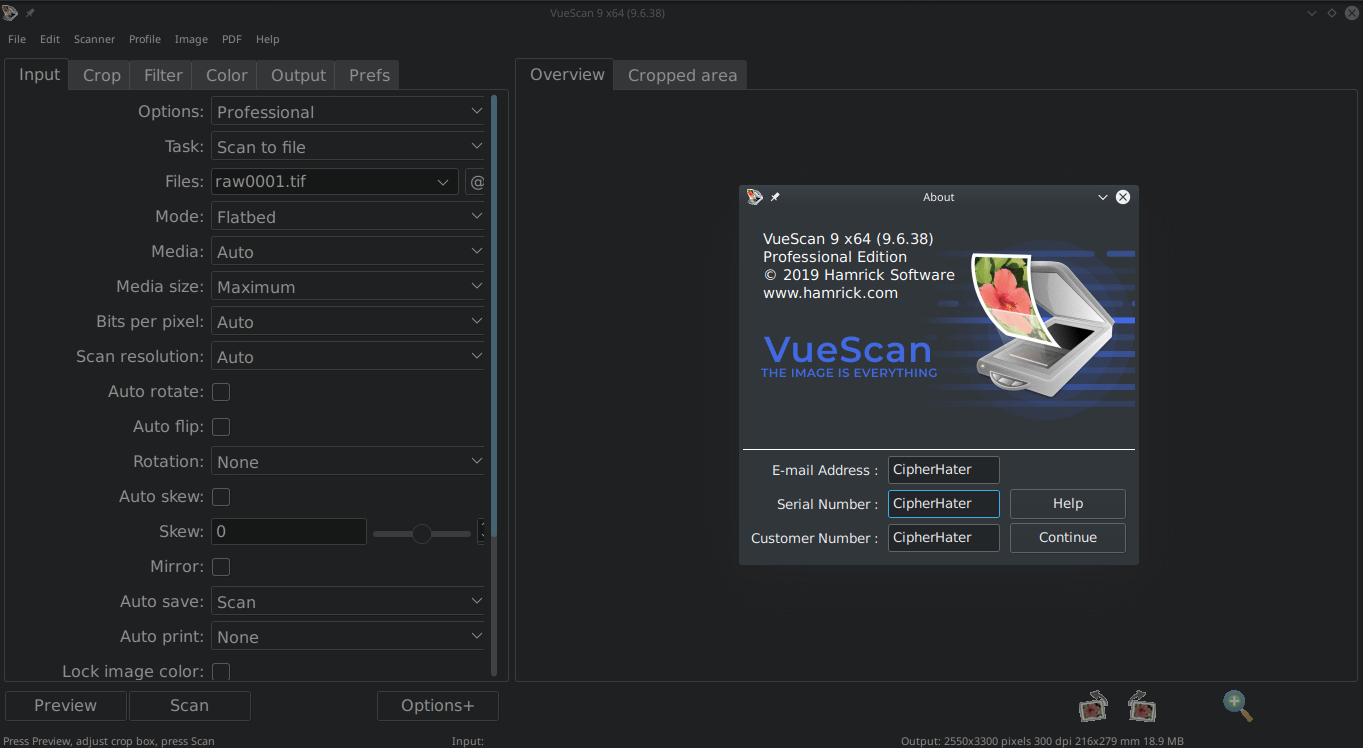Click the diamond maximize icon of main window

point(1331,13)
